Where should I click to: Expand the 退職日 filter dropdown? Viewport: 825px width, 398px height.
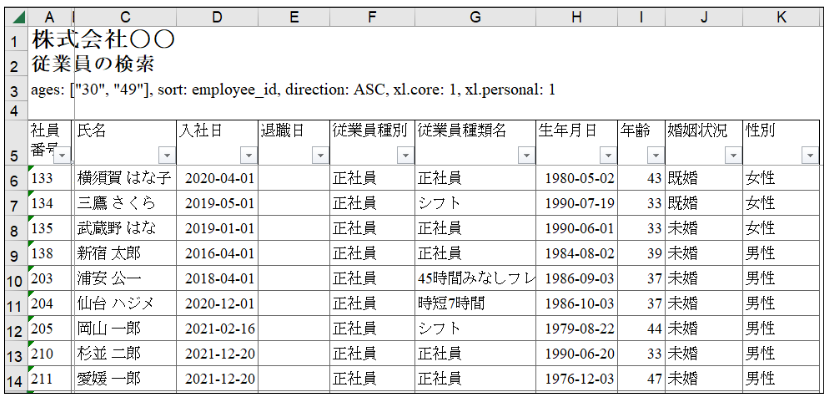[320, 155]
